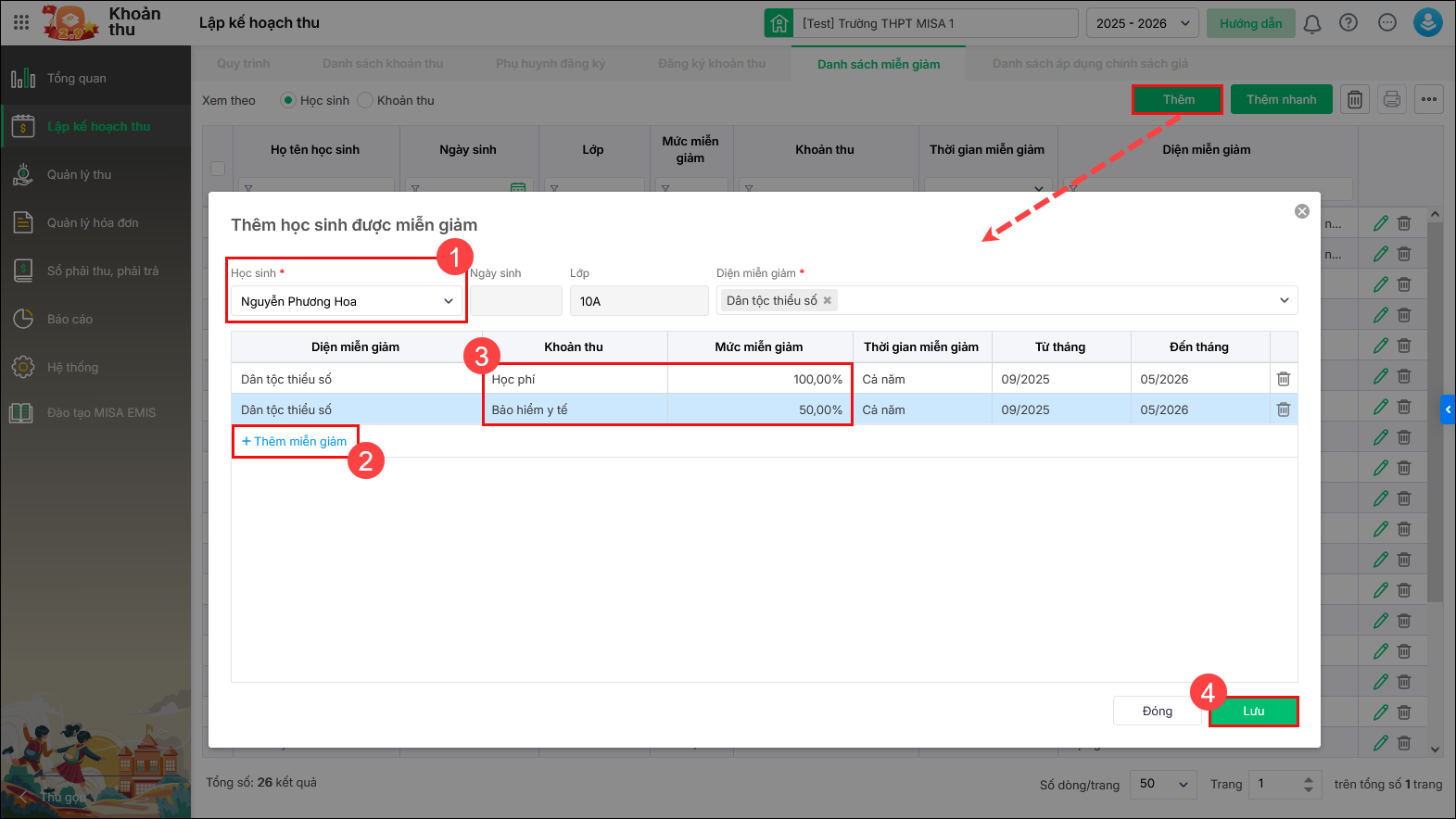Click the Lưu button
Viewport: 1456px width, 819px height.
pyautogui.click(x=1253, y=711)
